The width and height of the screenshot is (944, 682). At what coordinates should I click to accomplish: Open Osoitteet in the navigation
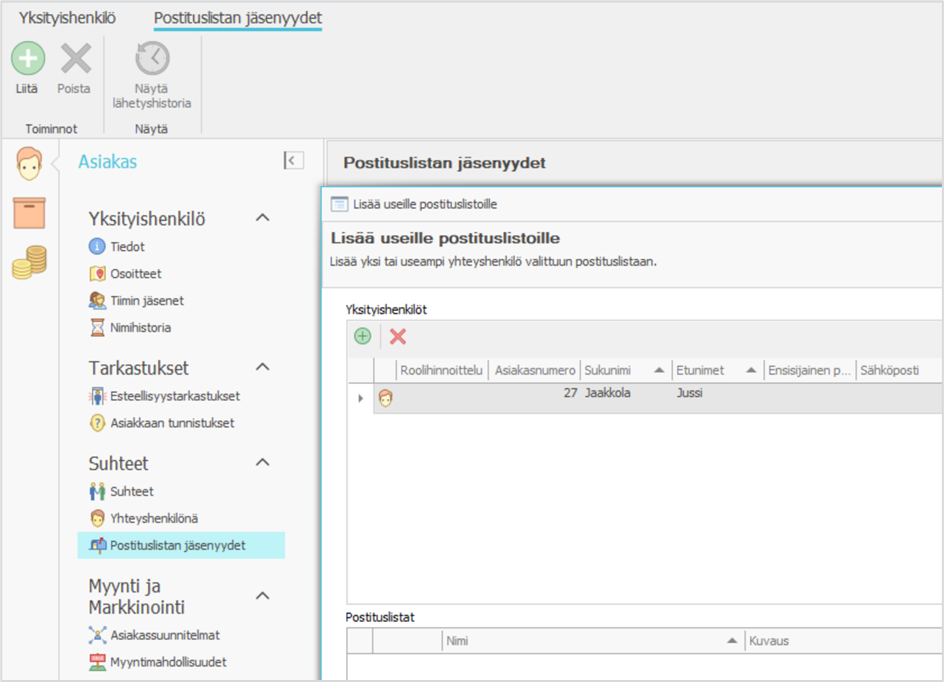pyautogui.click(x=136, y=273)
